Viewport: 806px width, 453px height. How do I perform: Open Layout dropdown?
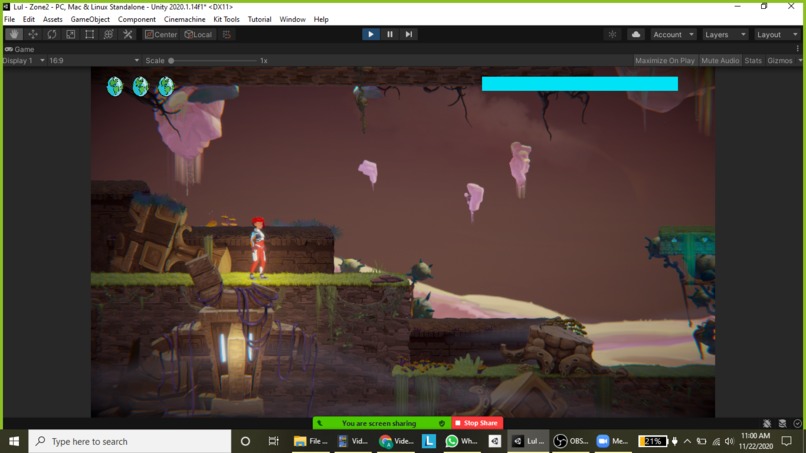click(x=777, y=34)
